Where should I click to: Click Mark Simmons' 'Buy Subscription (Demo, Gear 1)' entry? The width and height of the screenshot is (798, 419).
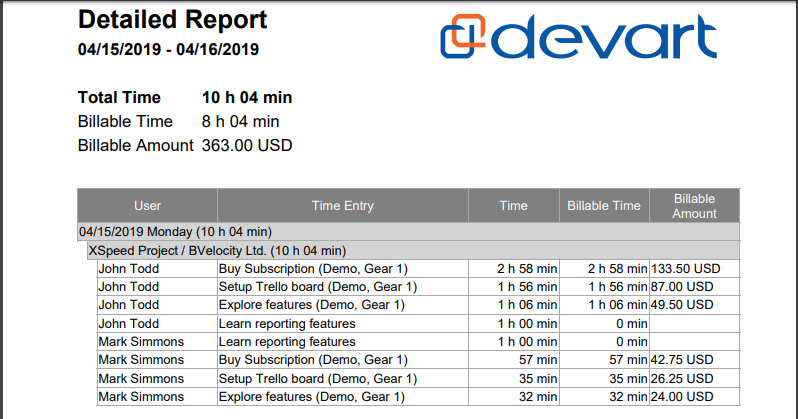click(x=313, y=360)
